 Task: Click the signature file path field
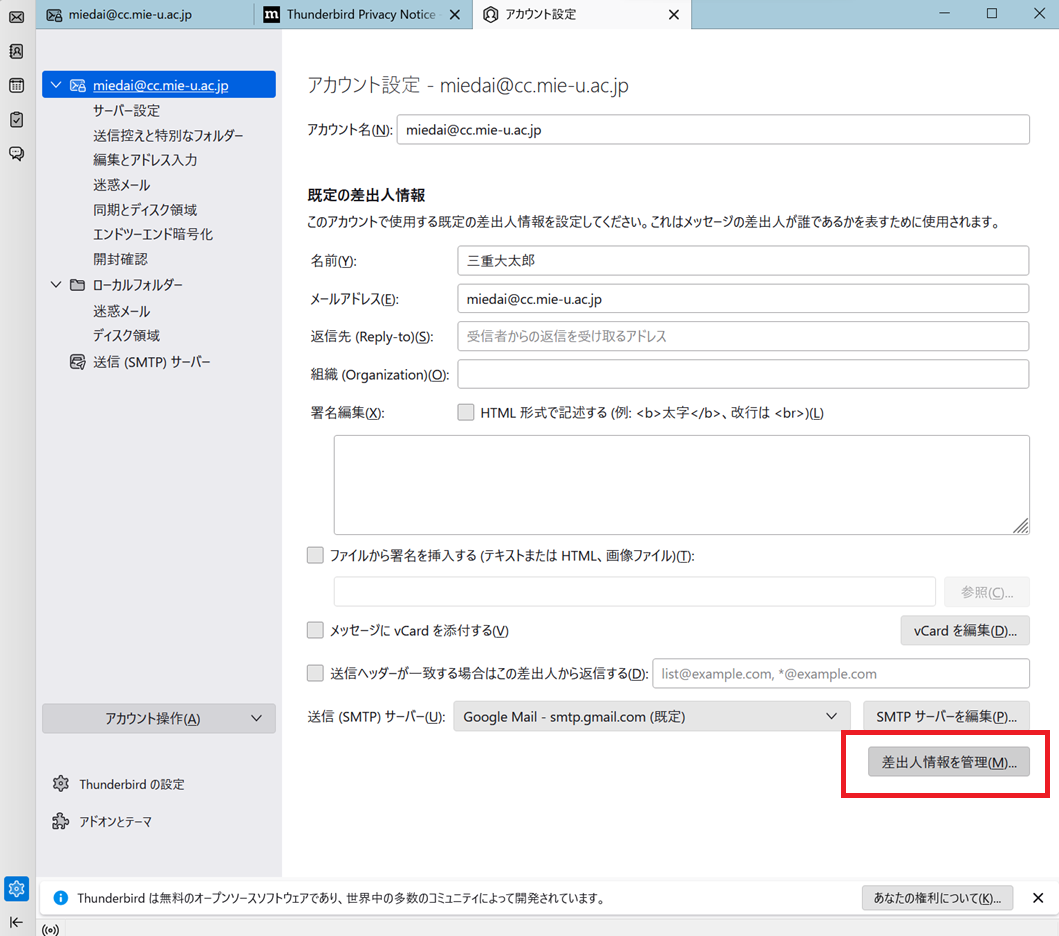click(634, 592)
